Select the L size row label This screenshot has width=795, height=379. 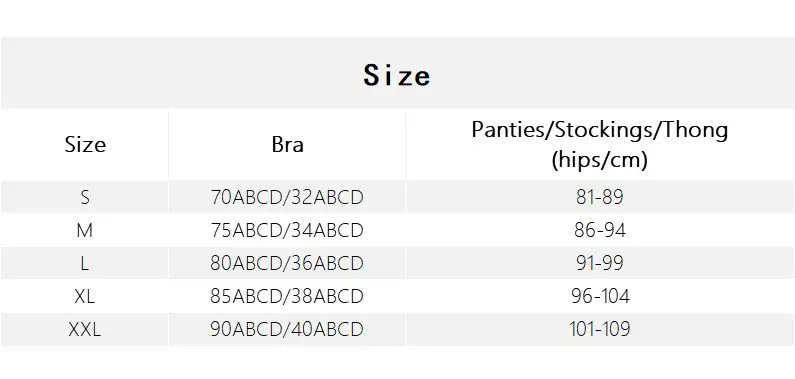85,263
